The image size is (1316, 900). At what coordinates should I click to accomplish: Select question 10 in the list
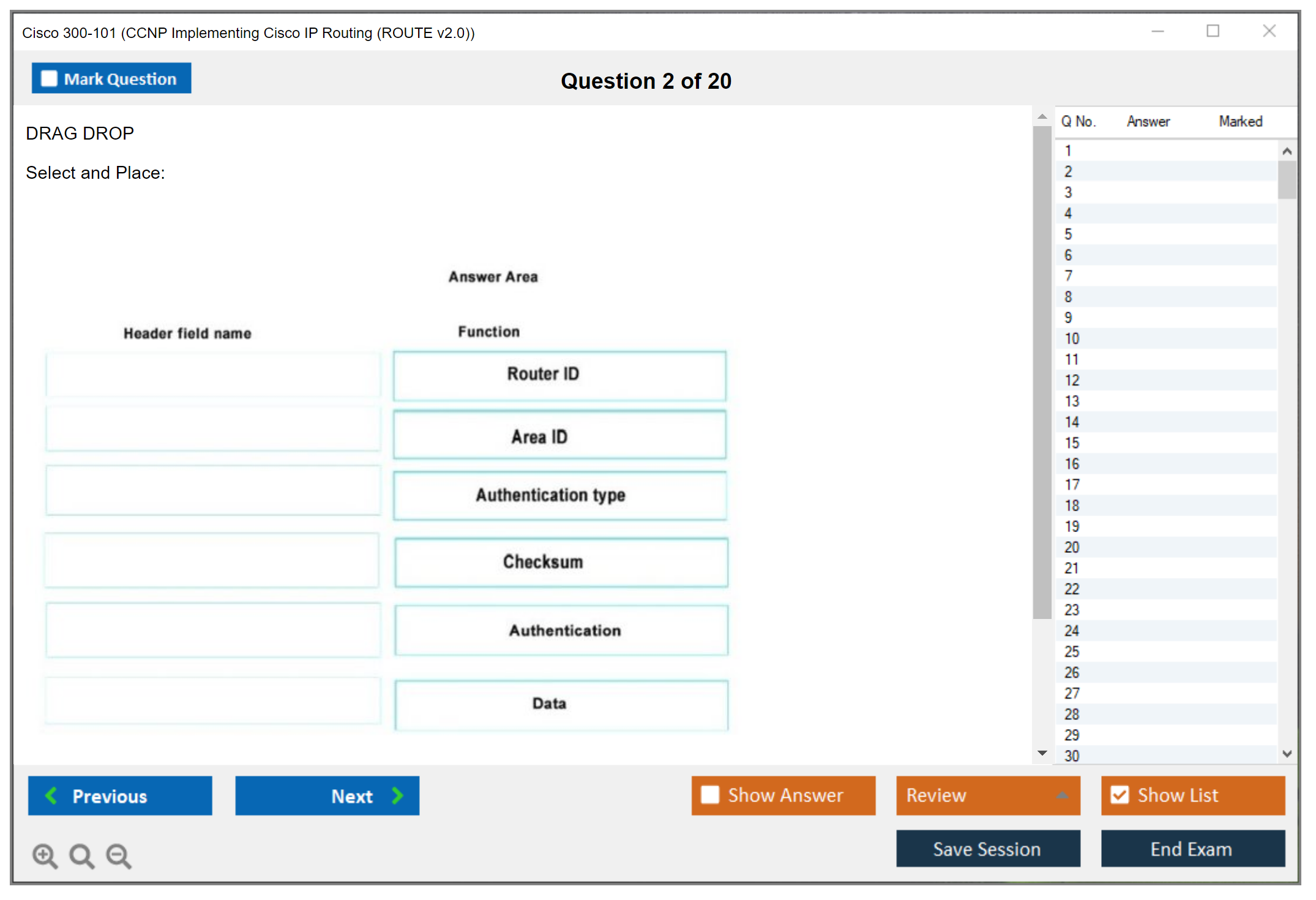(1072, 339)
